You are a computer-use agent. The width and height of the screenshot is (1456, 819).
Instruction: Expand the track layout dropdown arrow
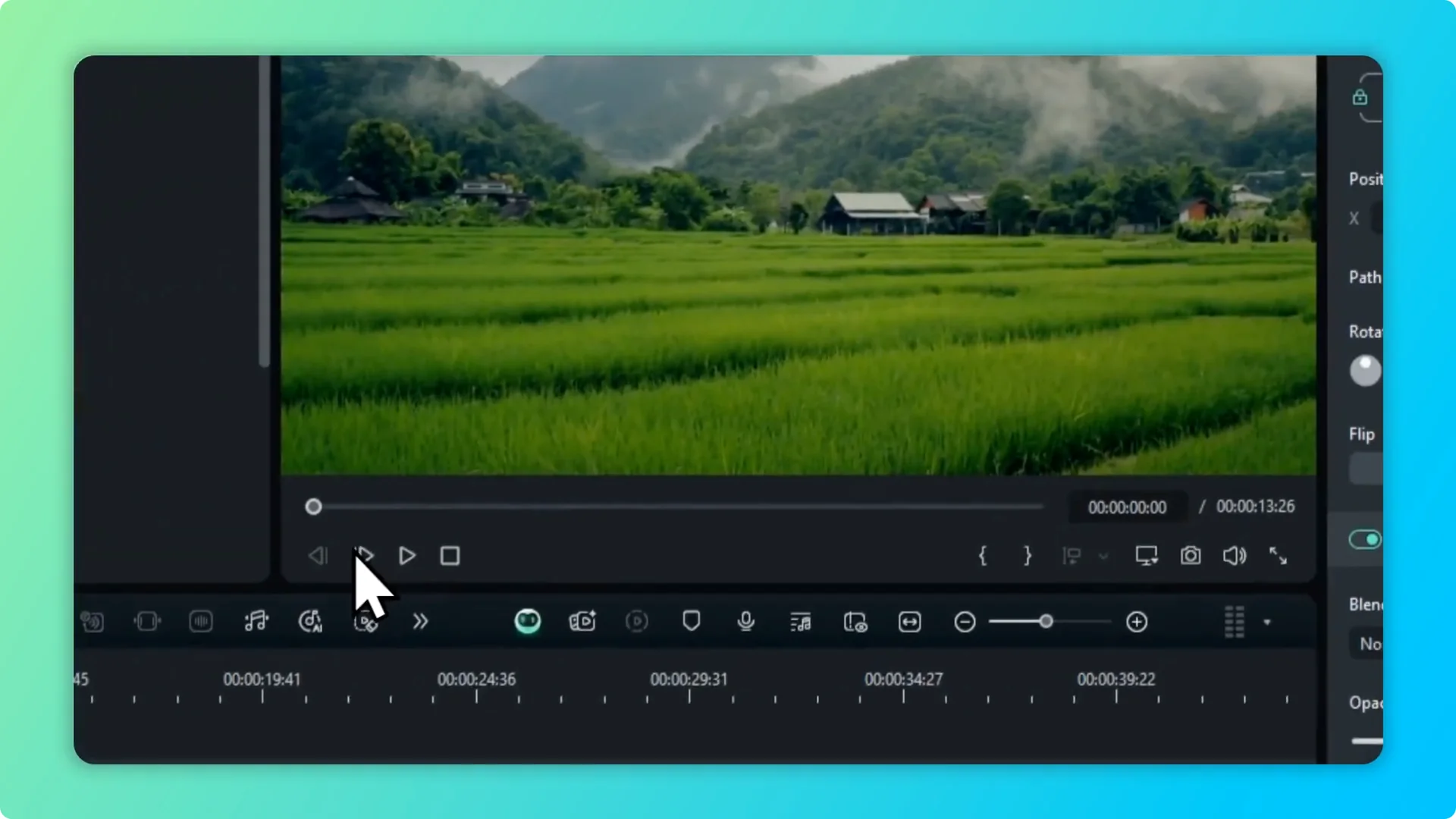(x=1267, y=623)
